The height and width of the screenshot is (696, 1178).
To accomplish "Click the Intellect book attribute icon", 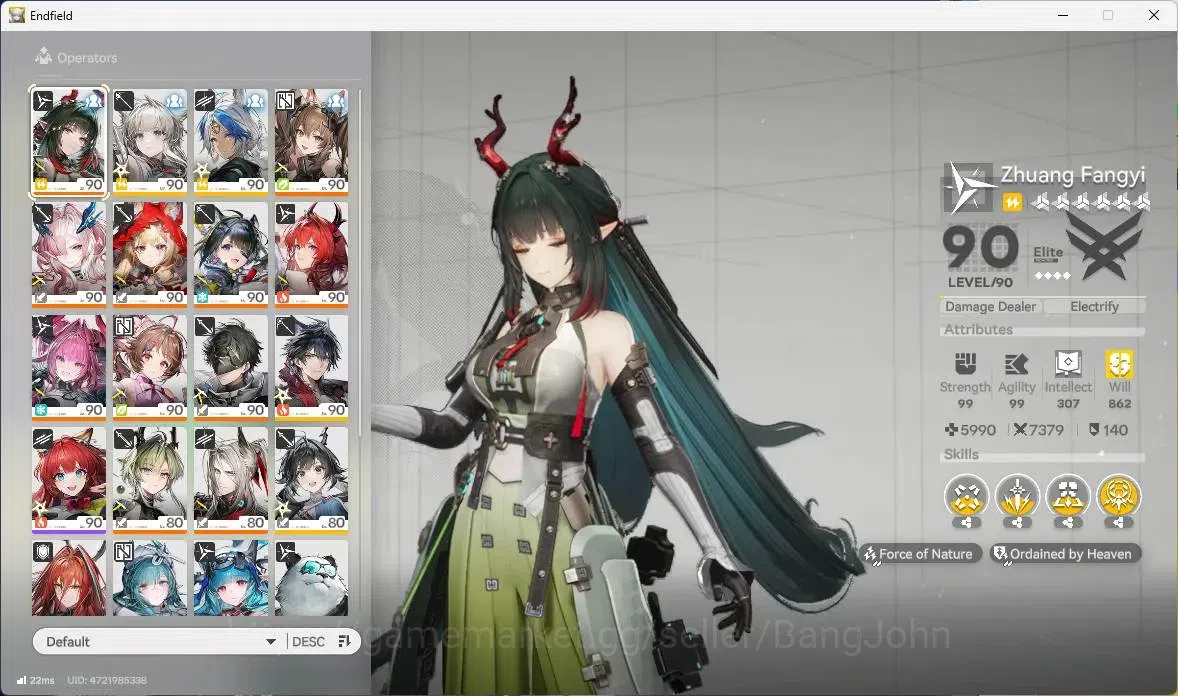I will pos(1068,364).
